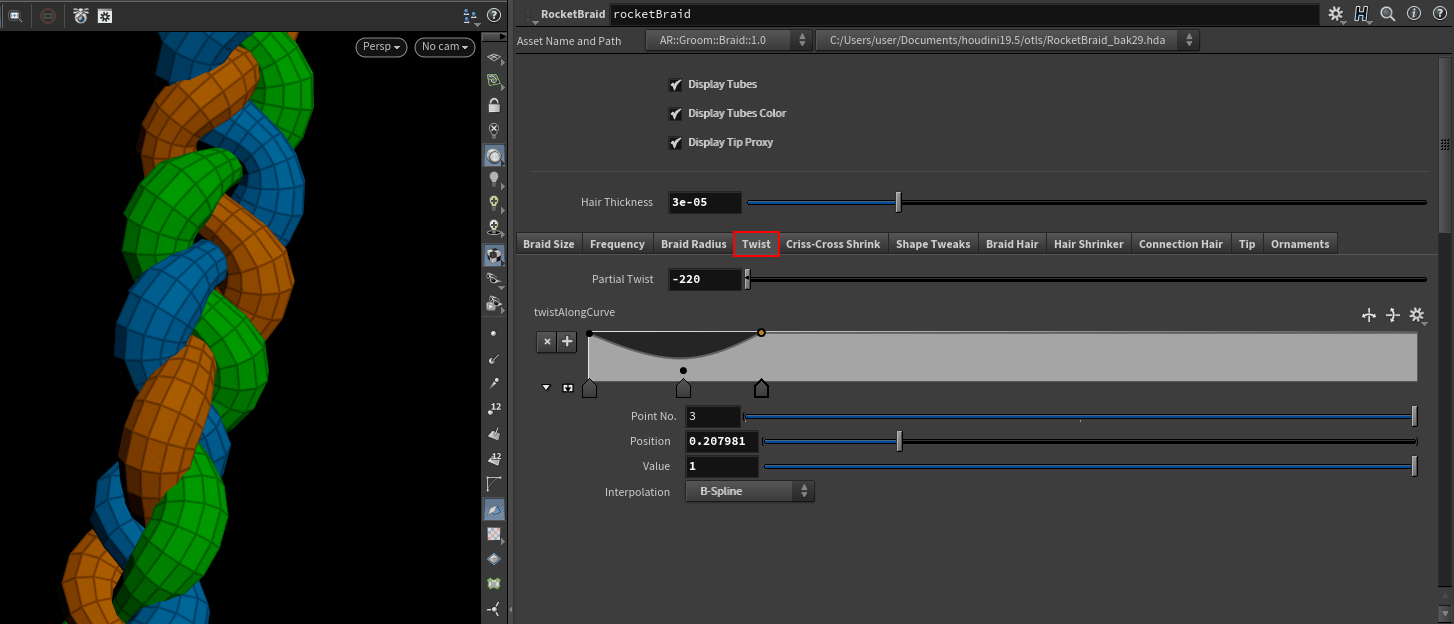Open viewport help question mark icon
The width and height of the screenshot is (1454, 624).
coord(494,16)
